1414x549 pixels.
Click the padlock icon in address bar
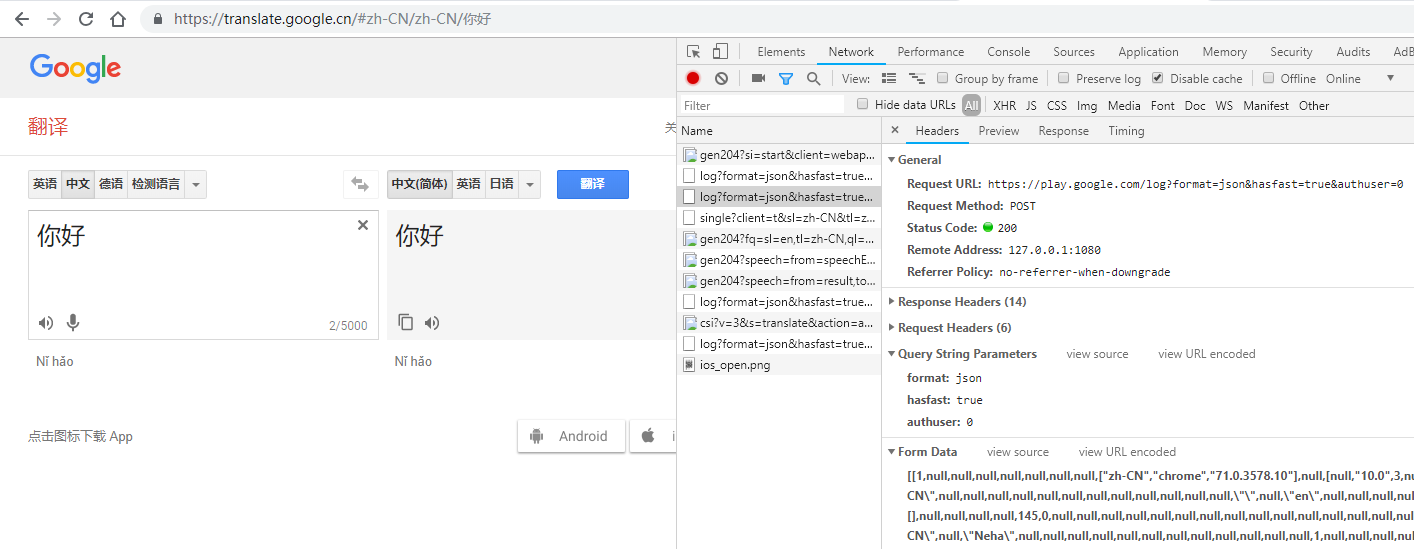click(x=157, y=19)
